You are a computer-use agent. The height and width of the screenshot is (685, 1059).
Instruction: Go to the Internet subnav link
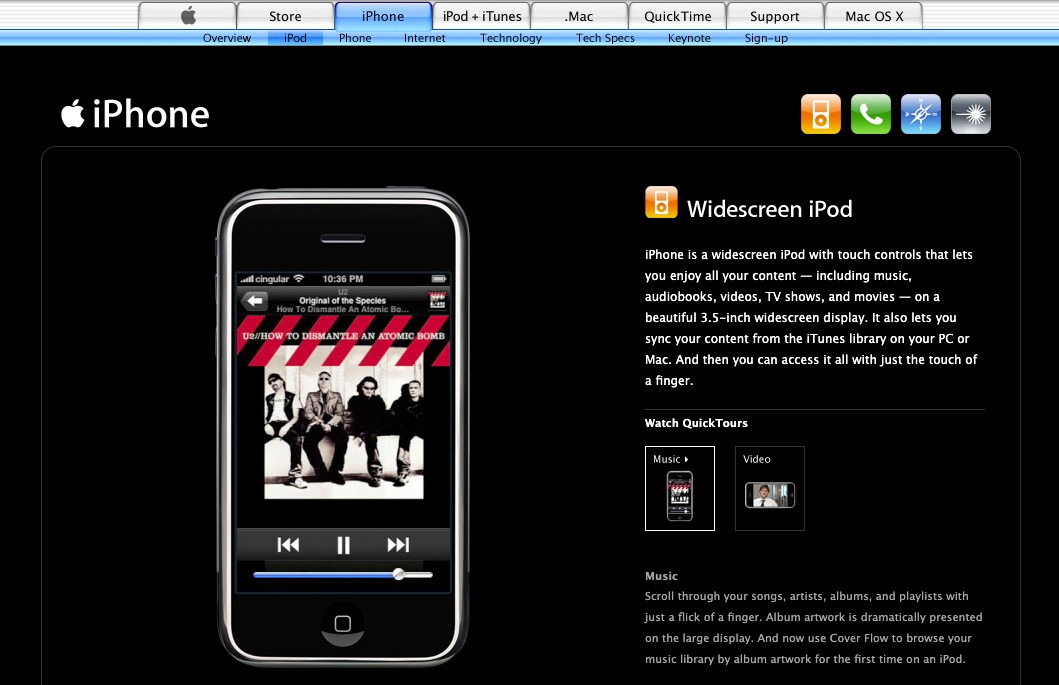click(425, 38)
